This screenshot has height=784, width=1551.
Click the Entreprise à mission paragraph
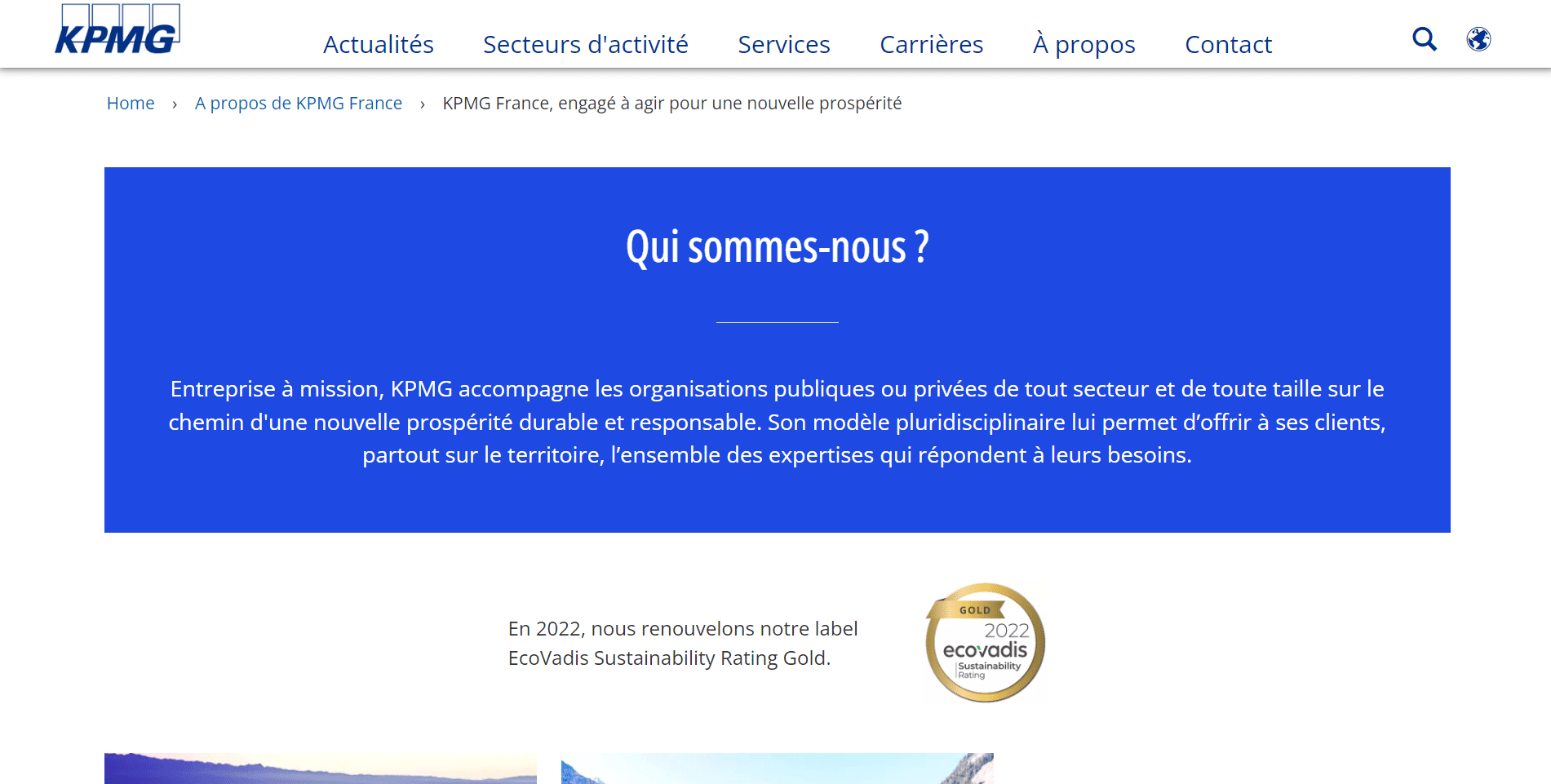[778, 422]
